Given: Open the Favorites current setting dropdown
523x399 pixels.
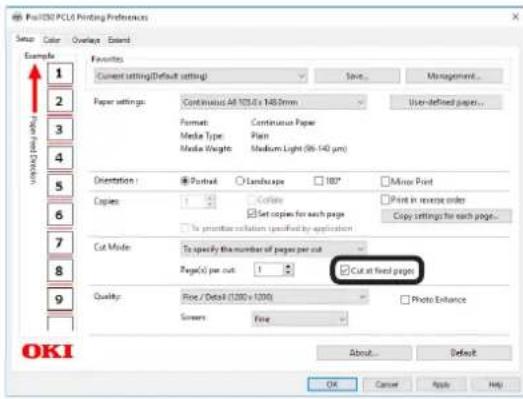Looking at the screenshot, I should tap(201, 76).
